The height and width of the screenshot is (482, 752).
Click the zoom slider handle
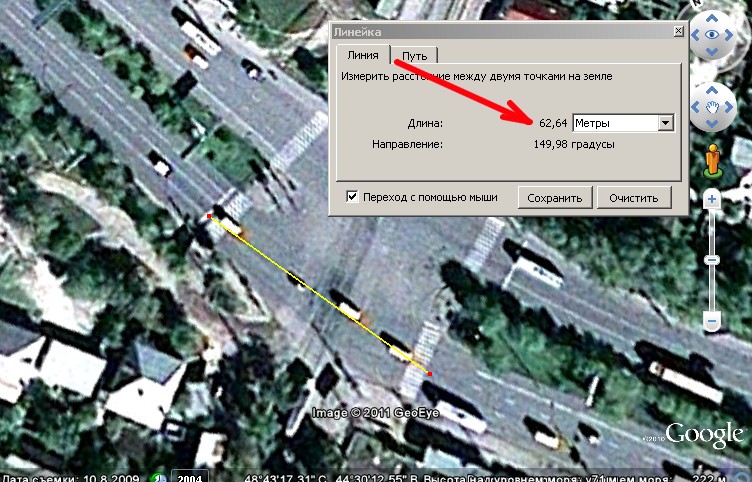pyautogui.click(x=712, y=260)
